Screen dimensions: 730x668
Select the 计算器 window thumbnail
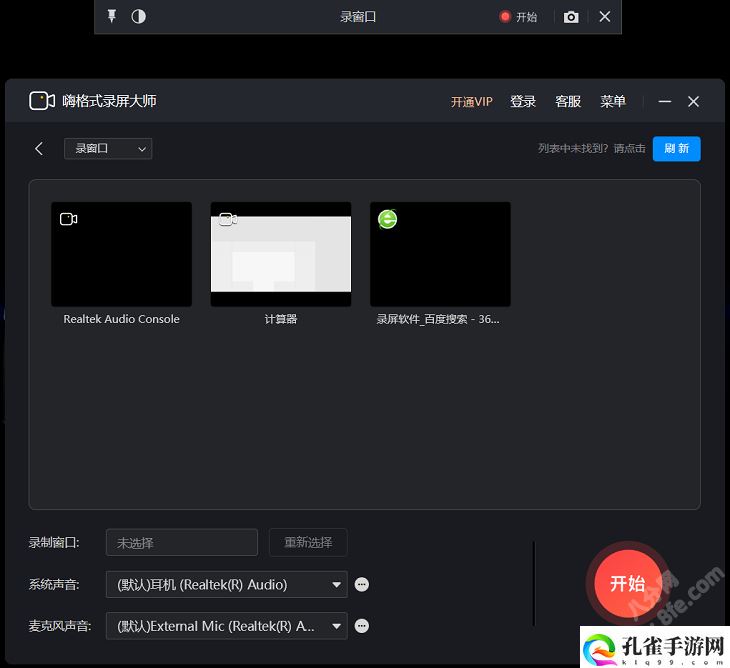pos(281,254)
